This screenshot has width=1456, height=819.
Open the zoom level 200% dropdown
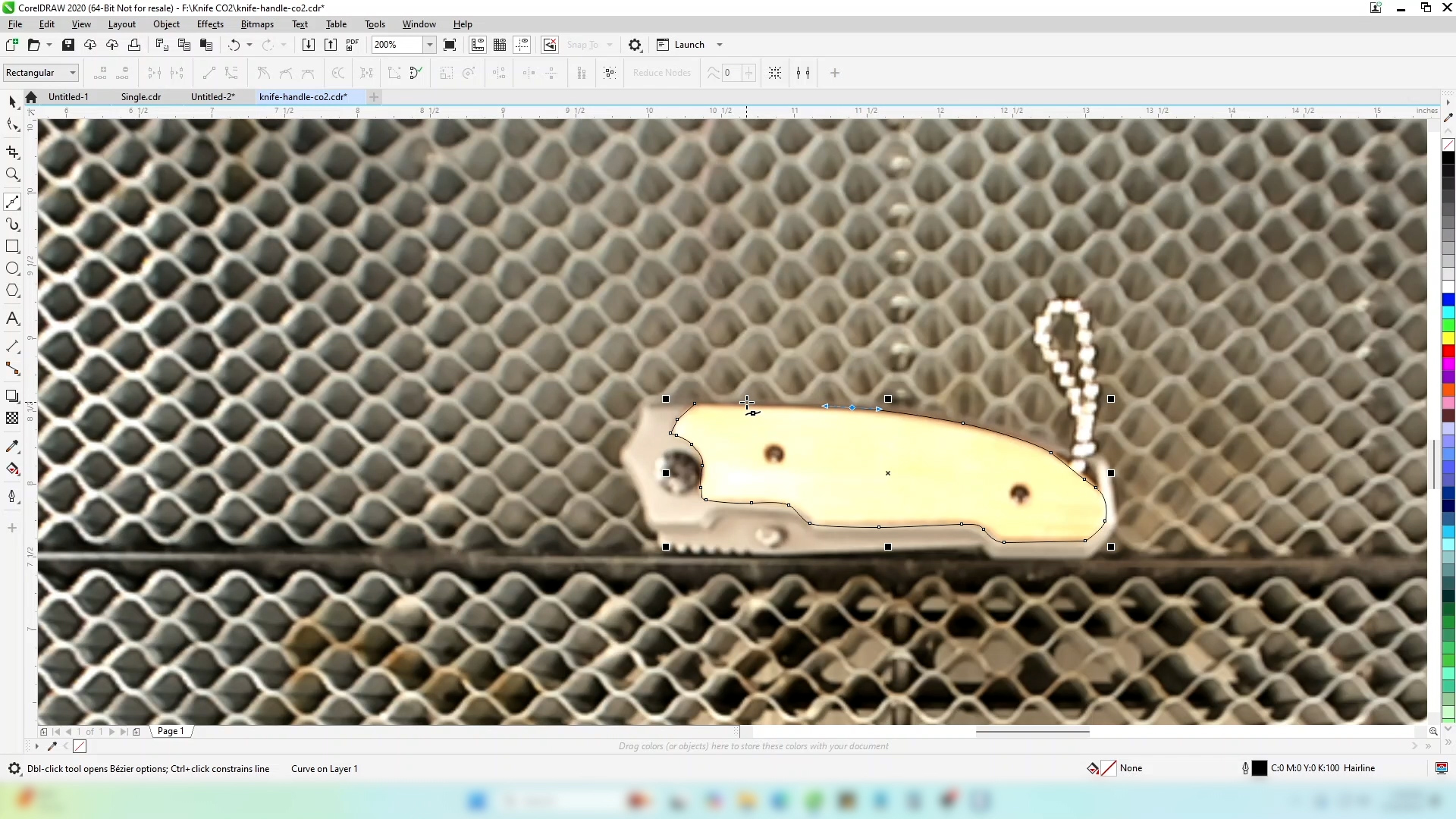tap(430, 45)
